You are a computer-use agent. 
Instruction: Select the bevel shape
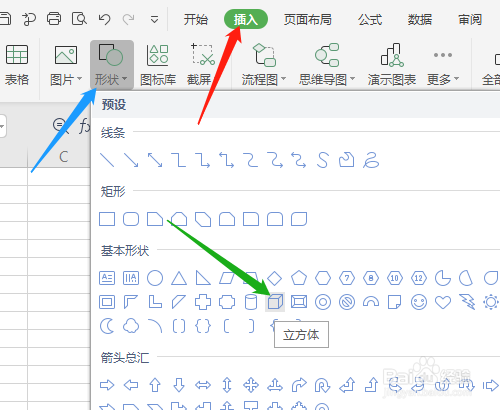tap(299, 302)
